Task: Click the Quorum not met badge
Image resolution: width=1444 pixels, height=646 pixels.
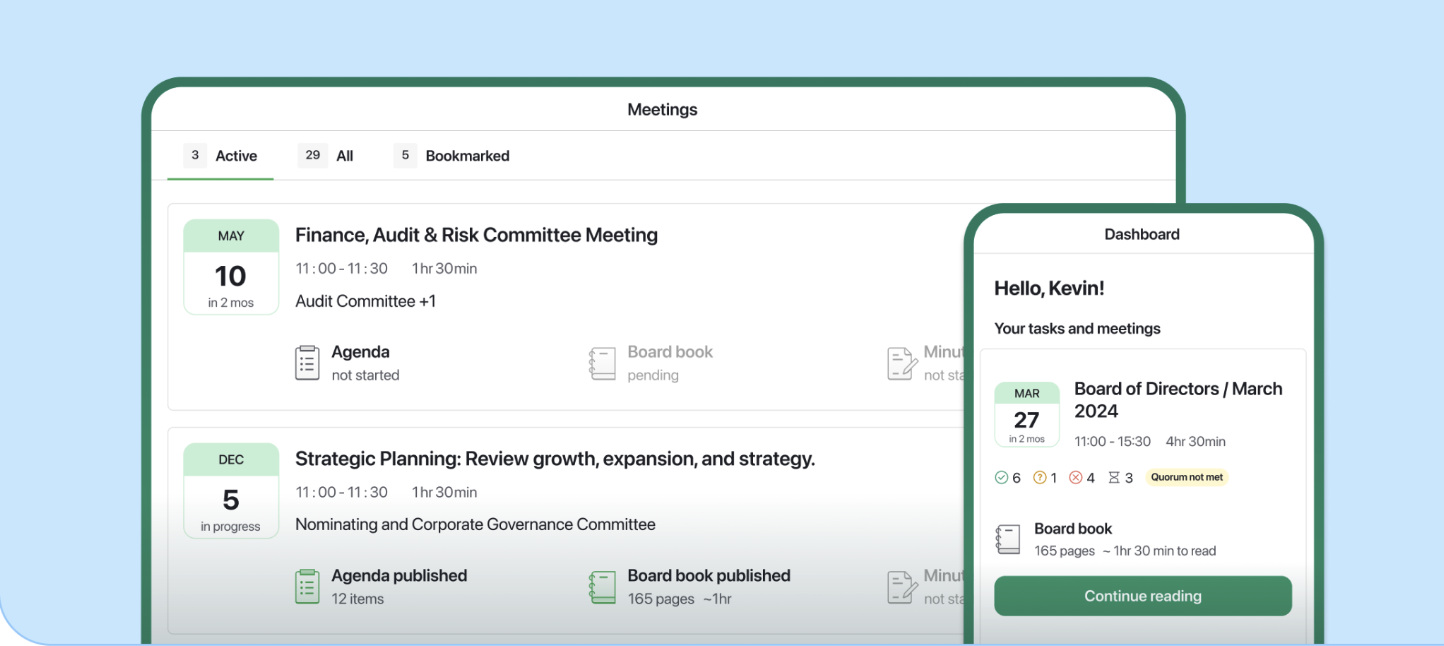Action: 1186,478
